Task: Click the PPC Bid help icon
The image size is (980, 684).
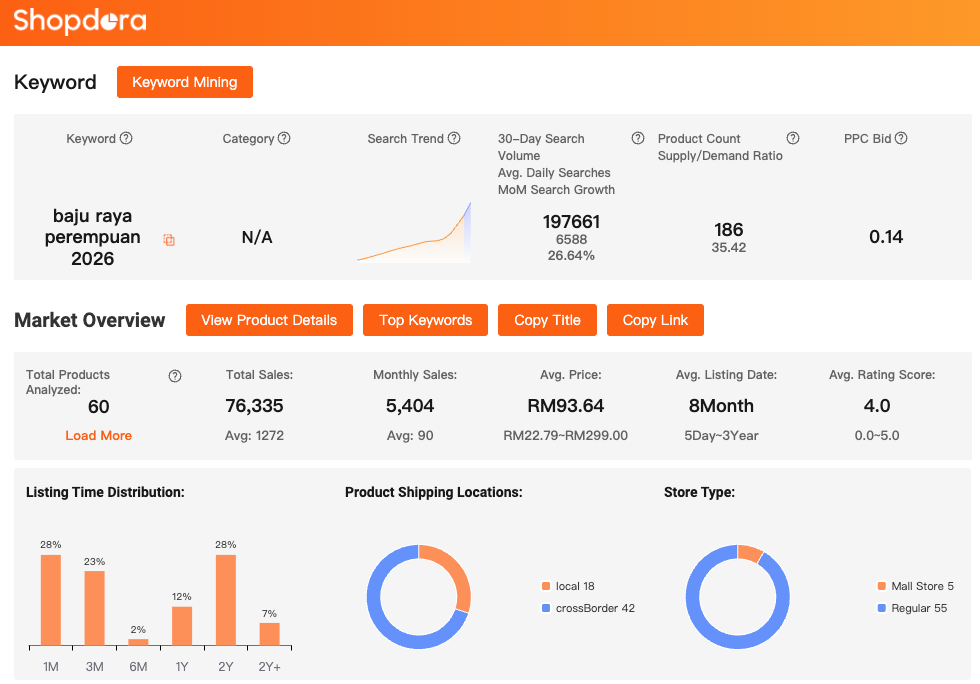Action: 901,139
